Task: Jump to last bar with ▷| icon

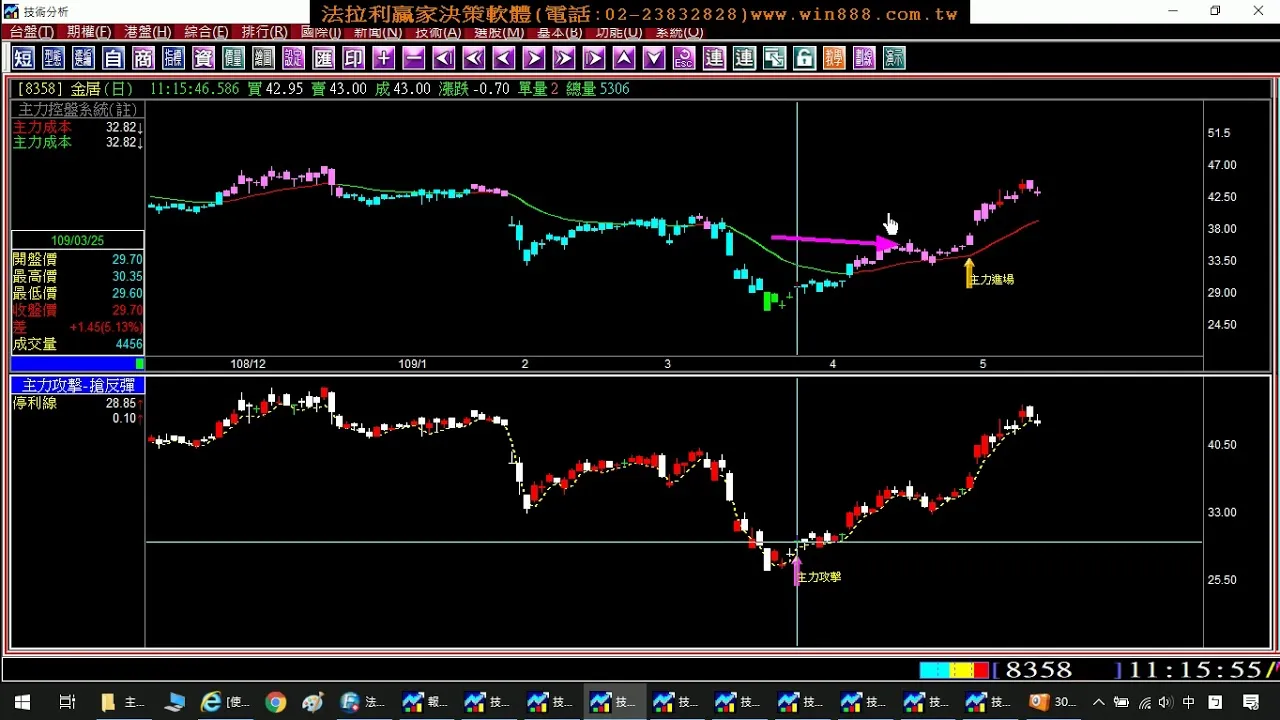Action: (x=594, y=58)
